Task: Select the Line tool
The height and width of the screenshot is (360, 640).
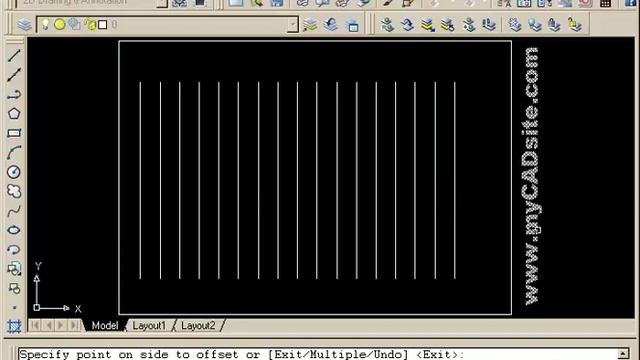Action: pyautogui.click(x=14, y=56)
